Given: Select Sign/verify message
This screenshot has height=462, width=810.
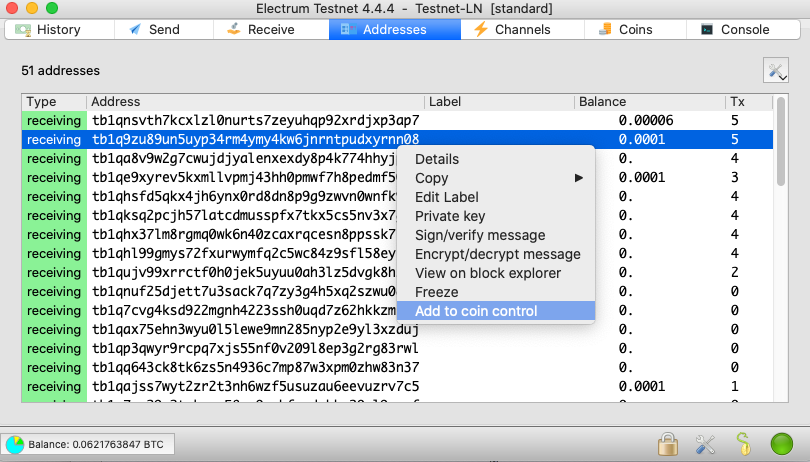Looking at the screenshot, I should point(496,235).
